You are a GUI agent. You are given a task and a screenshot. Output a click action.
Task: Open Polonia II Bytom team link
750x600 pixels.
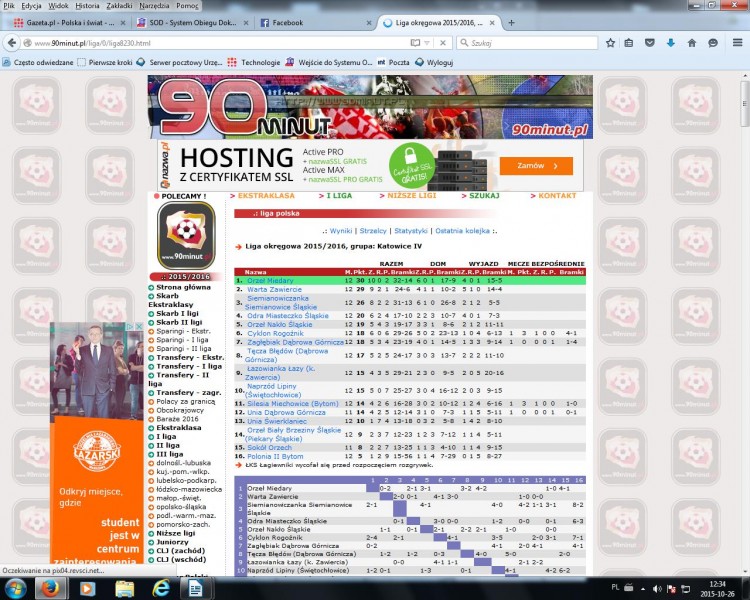275,456
